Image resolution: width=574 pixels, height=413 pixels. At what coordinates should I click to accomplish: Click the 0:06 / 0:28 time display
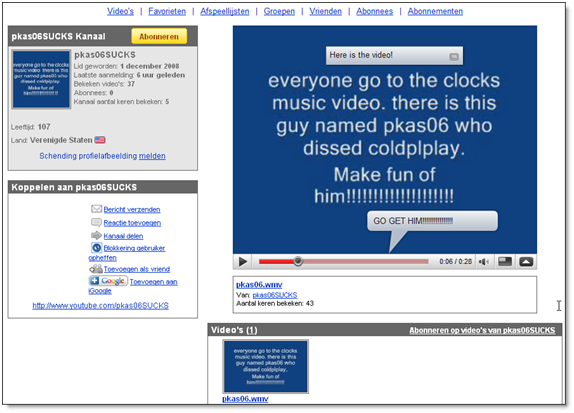tap(455, 261)
